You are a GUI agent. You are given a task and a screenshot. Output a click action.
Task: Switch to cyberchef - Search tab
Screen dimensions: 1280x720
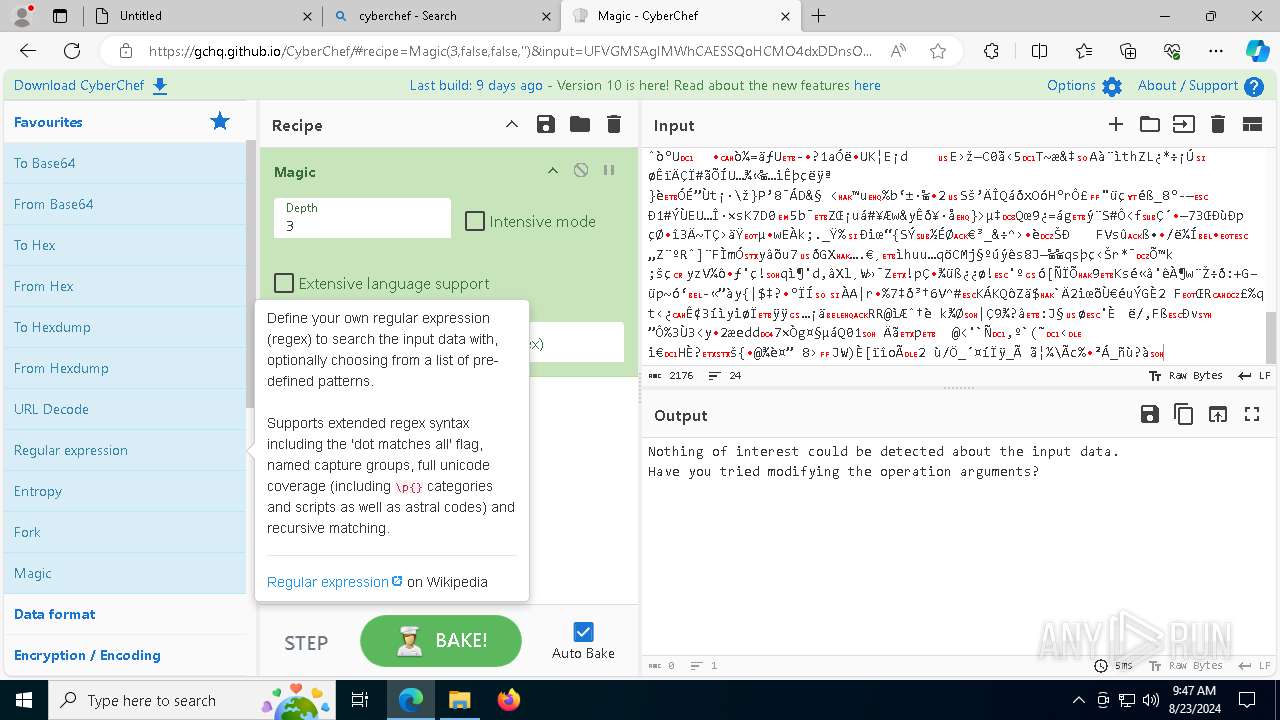tap(442, 16)
